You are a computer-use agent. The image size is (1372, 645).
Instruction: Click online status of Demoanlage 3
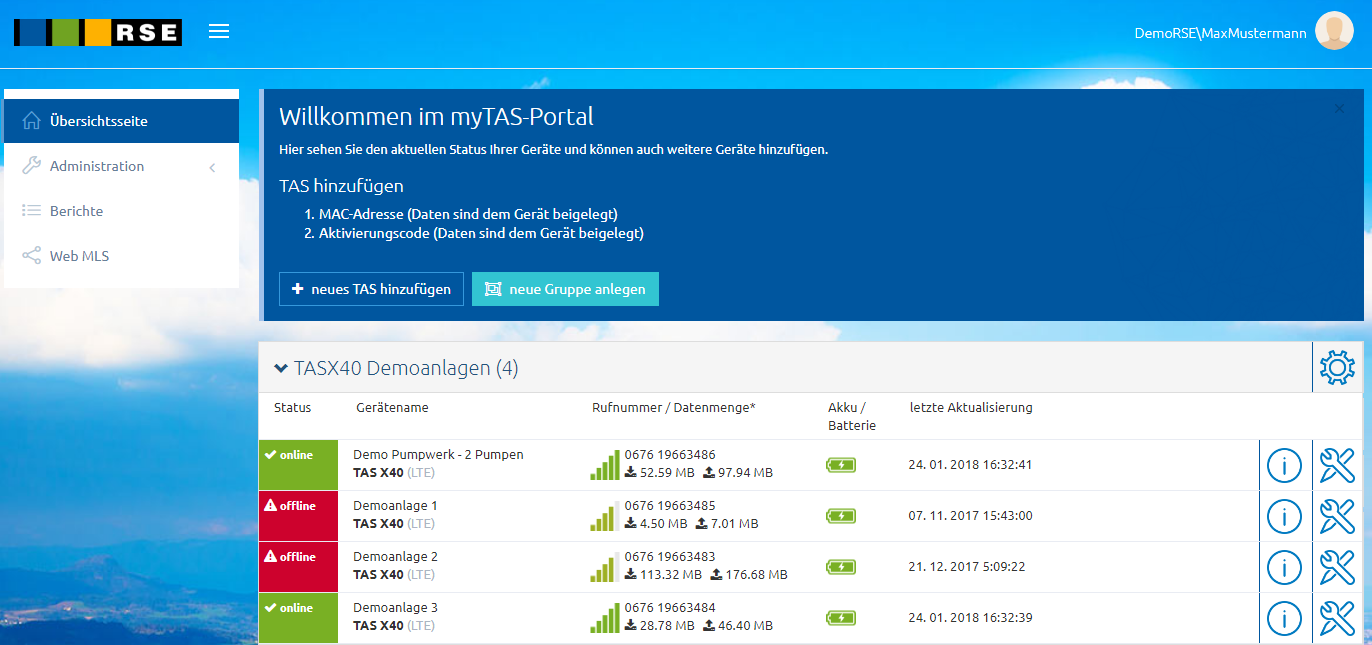[x=298, y=618]
